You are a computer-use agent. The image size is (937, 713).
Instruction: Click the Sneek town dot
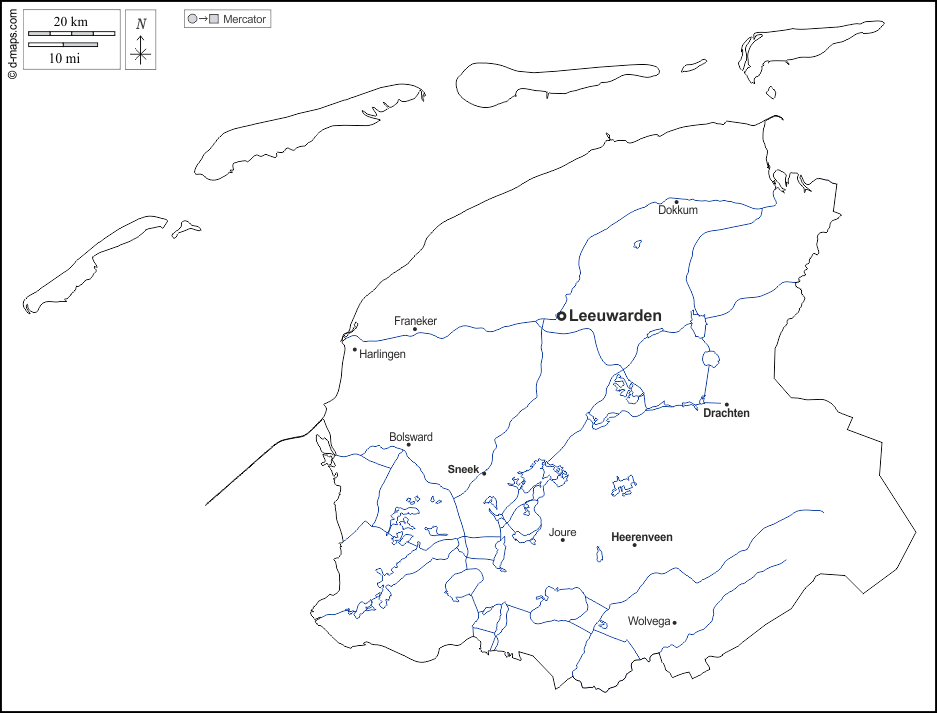[x=484, y=474]
